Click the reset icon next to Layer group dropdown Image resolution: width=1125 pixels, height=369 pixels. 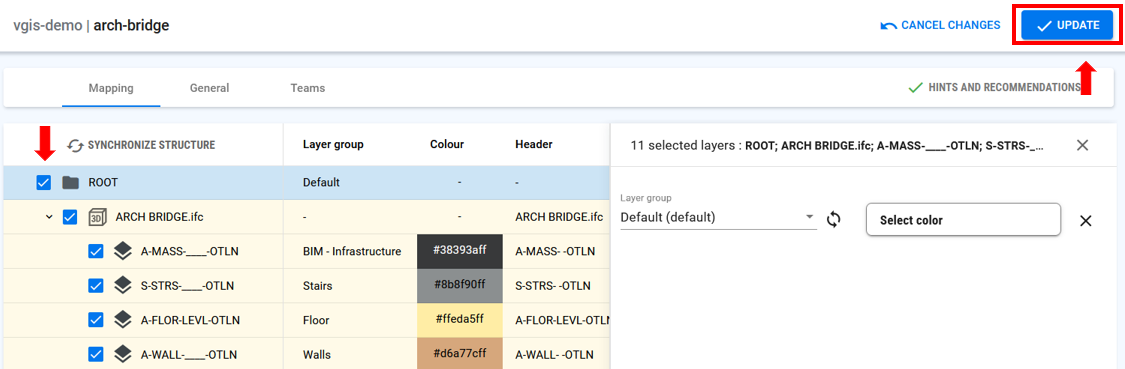tap(833, 219)
